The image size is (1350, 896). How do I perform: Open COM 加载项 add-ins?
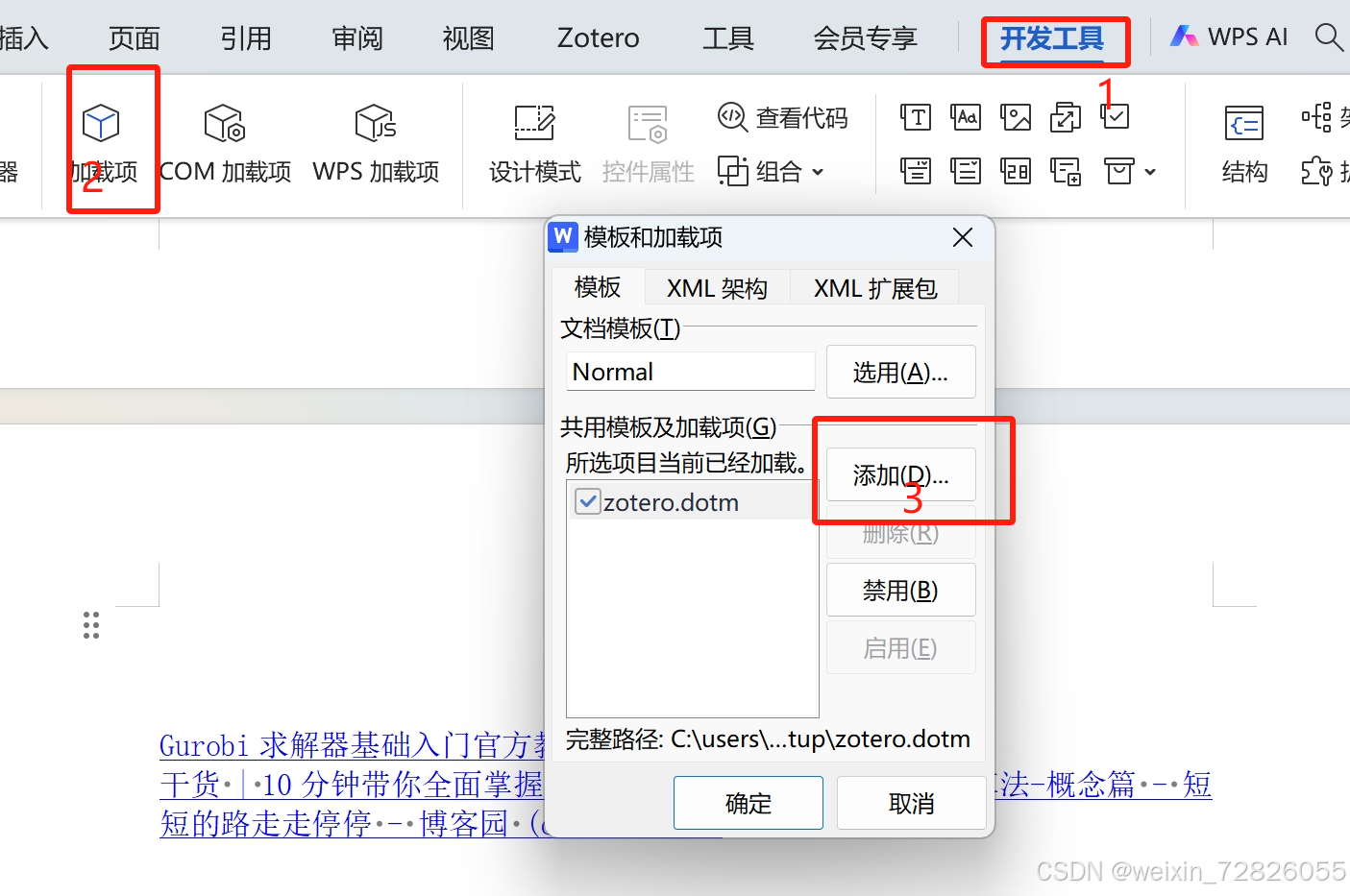click(x=225, y=144)
